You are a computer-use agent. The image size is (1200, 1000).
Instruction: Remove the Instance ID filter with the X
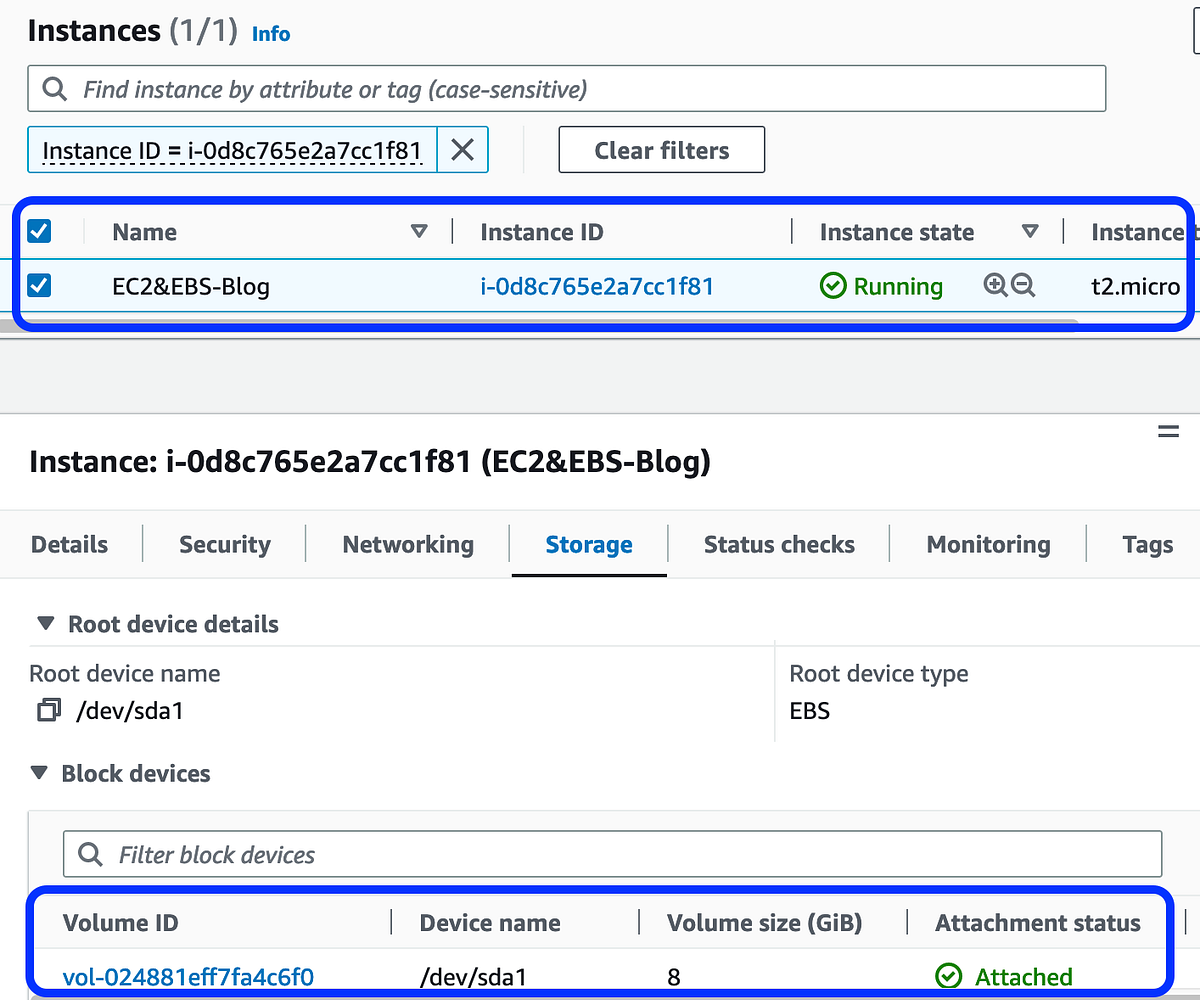(463, 149)
